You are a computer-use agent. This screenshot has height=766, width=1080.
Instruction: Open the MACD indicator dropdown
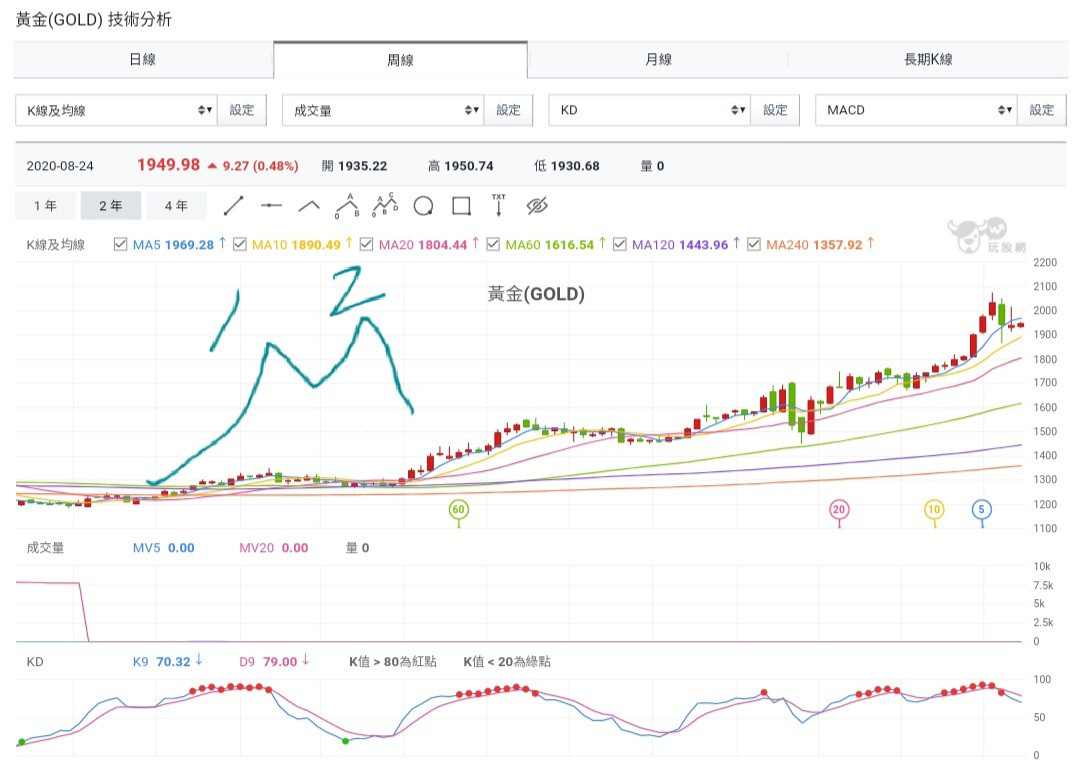916,110
